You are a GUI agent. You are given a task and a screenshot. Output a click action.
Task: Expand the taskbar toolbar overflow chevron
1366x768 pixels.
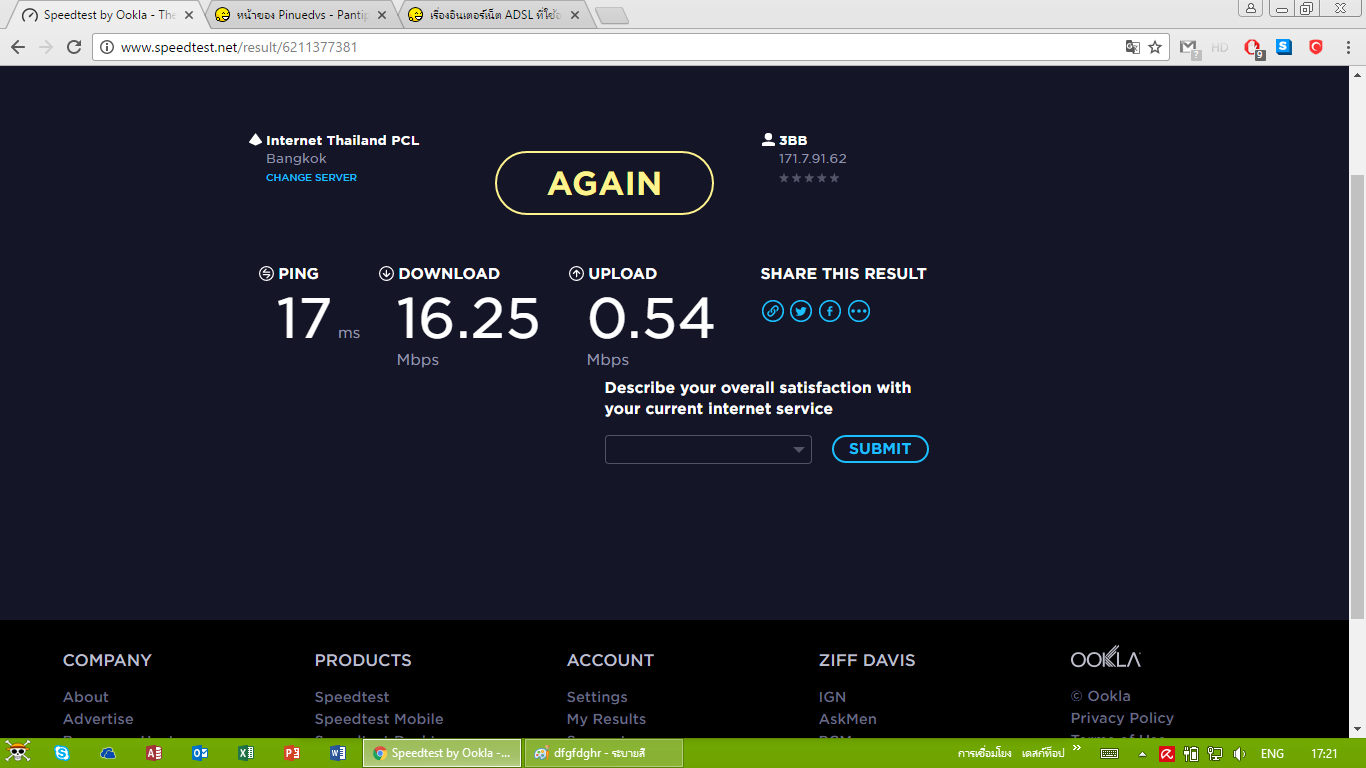tap(1077, 747)
